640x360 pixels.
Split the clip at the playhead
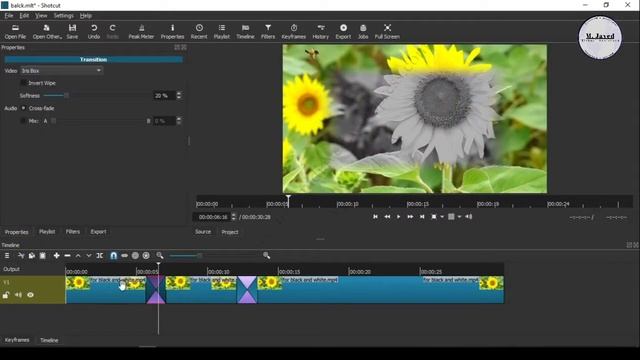tap(100, 256)
